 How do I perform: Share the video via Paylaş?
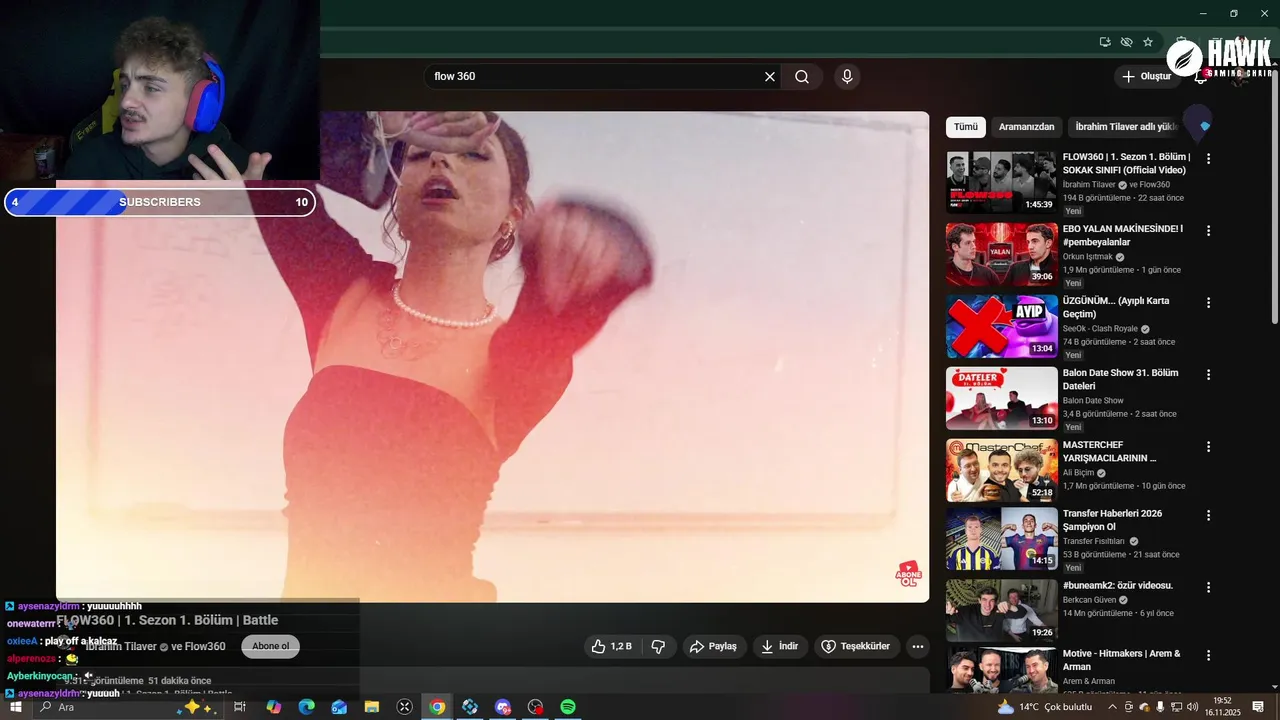715,647
